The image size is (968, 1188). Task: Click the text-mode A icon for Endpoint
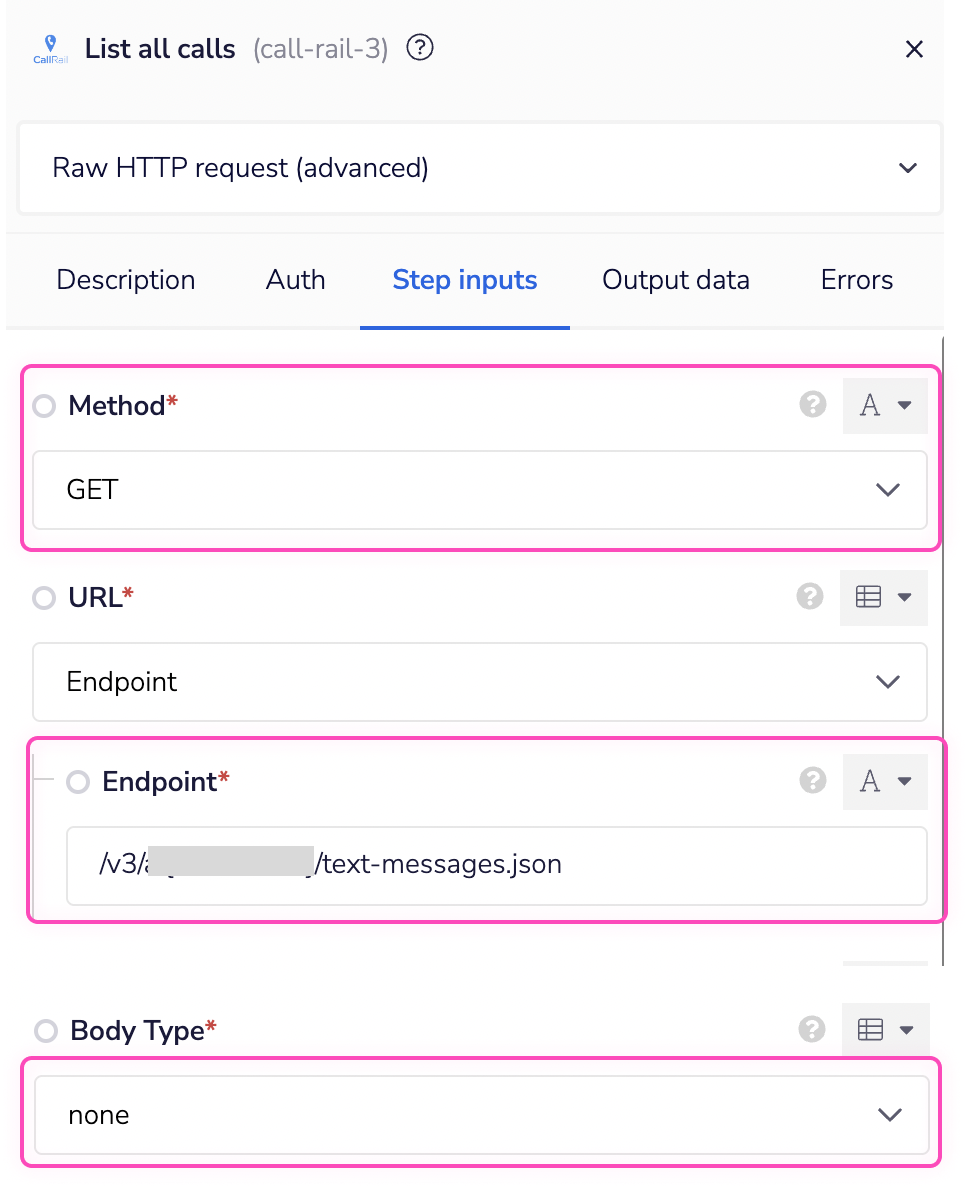tap(885, 781)
